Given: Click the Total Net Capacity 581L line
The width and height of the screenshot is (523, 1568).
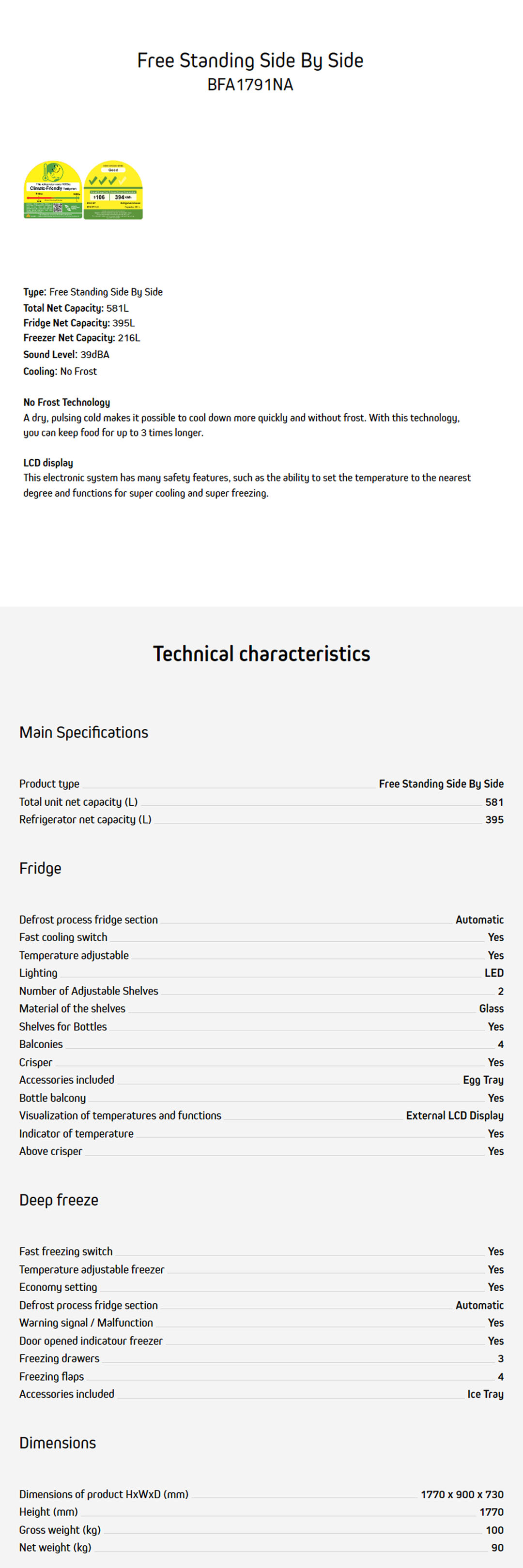Looking at the screenshot, I should (x=76, y=308).
